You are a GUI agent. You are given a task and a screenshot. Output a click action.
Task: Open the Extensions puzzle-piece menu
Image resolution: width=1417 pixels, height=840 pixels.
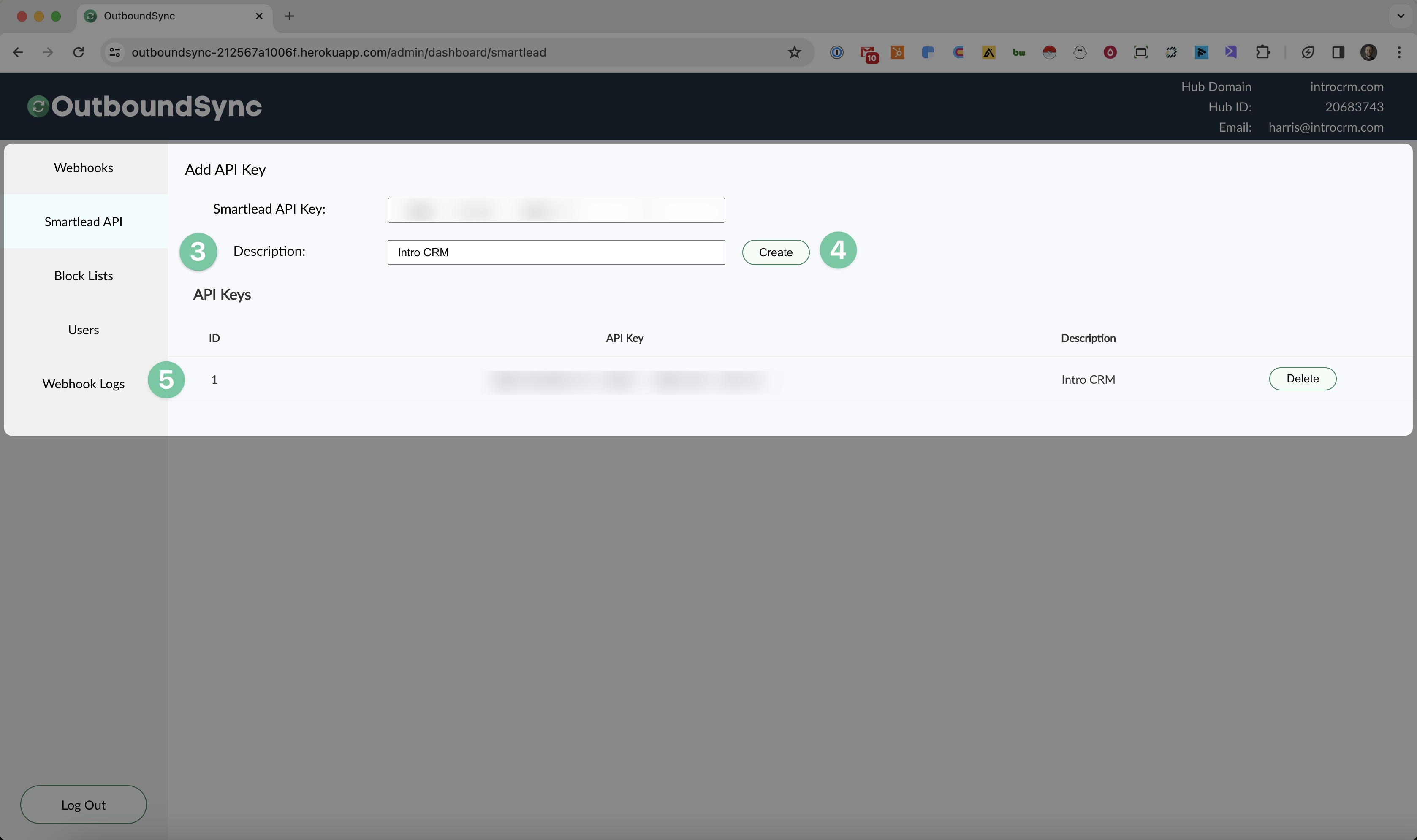click(x=1262, y=52)
